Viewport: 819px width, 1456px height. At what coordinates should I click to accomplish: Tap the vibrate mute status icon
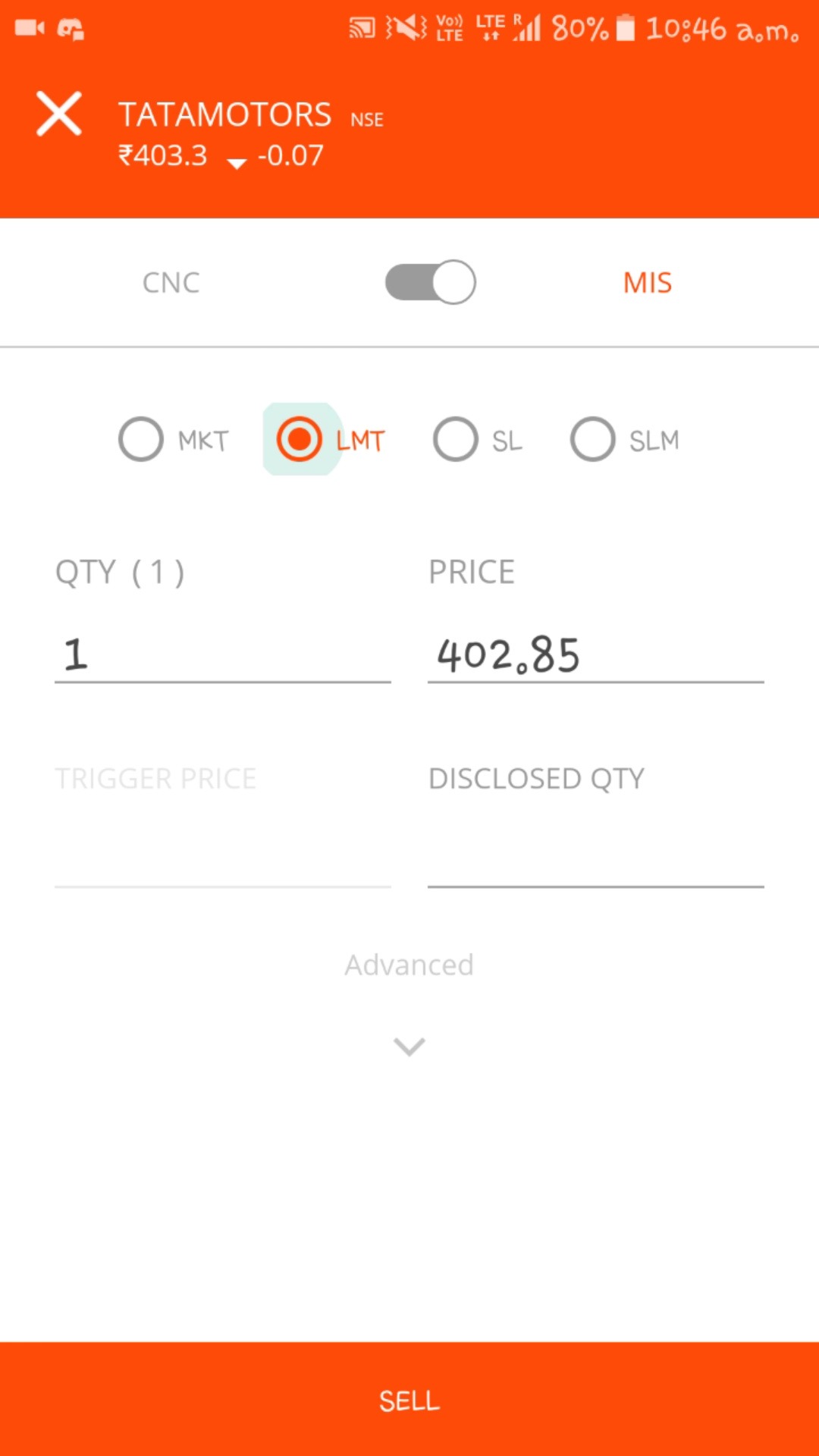(x=406, y=29)
